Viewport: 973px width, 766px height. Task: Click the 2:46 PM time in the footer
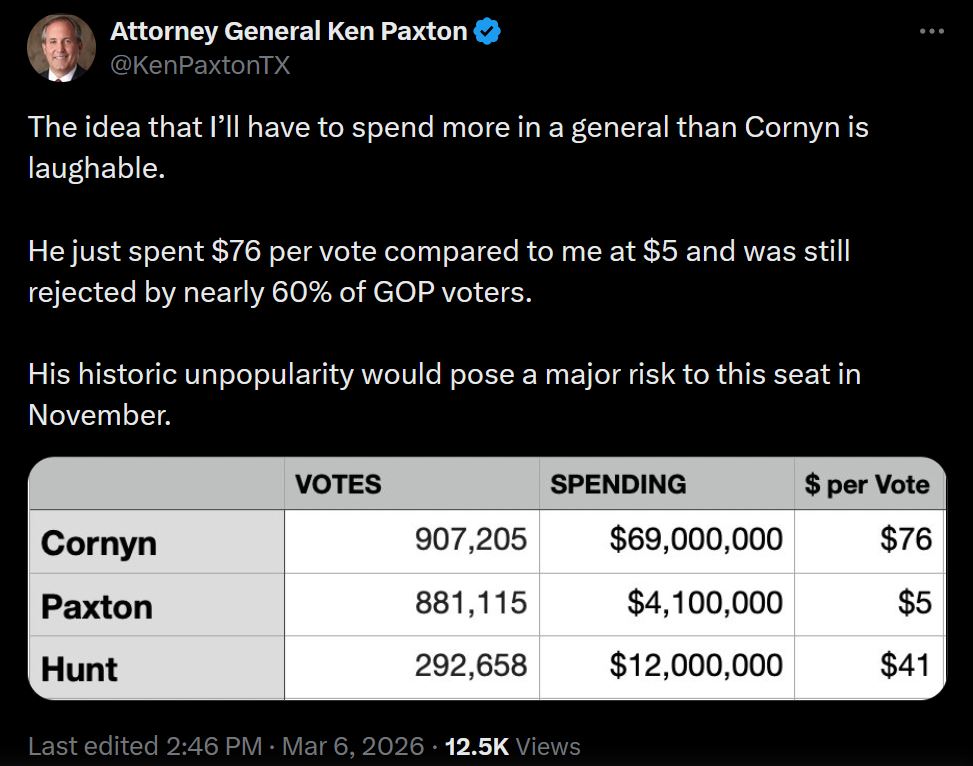click(x=214, y=746)
